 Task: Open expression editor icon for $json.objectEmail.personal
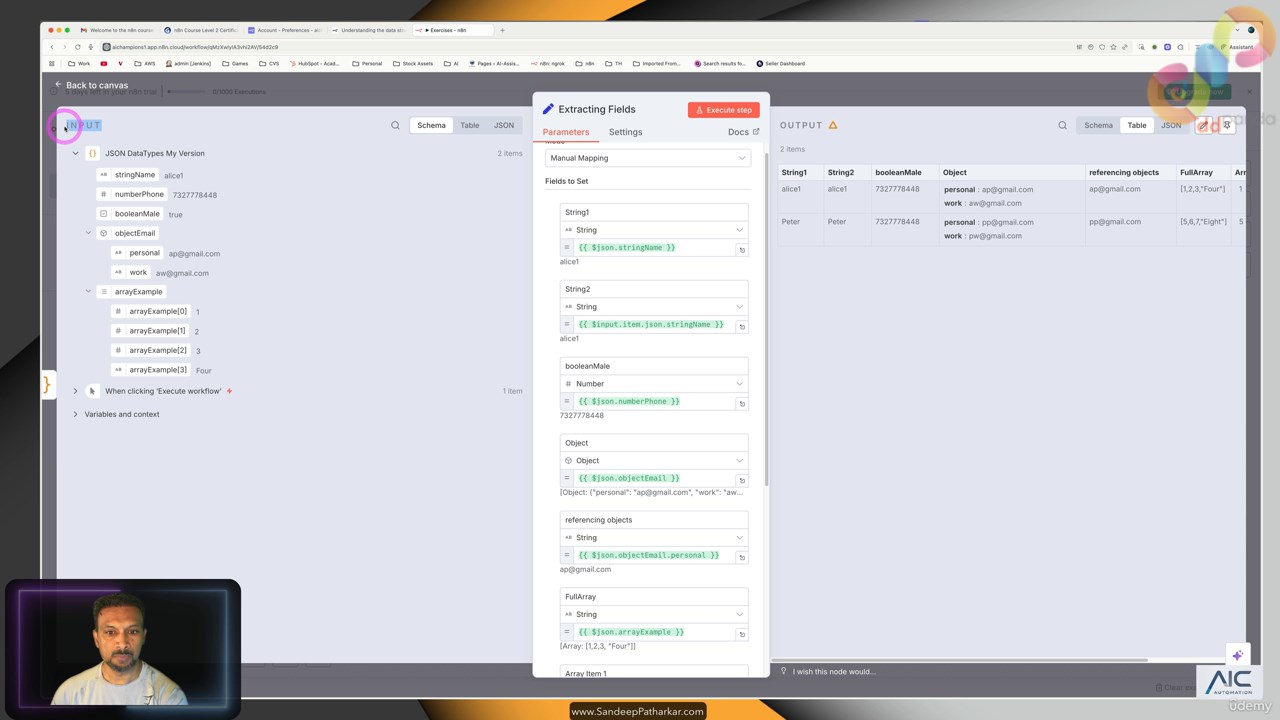tap(742, 557)
